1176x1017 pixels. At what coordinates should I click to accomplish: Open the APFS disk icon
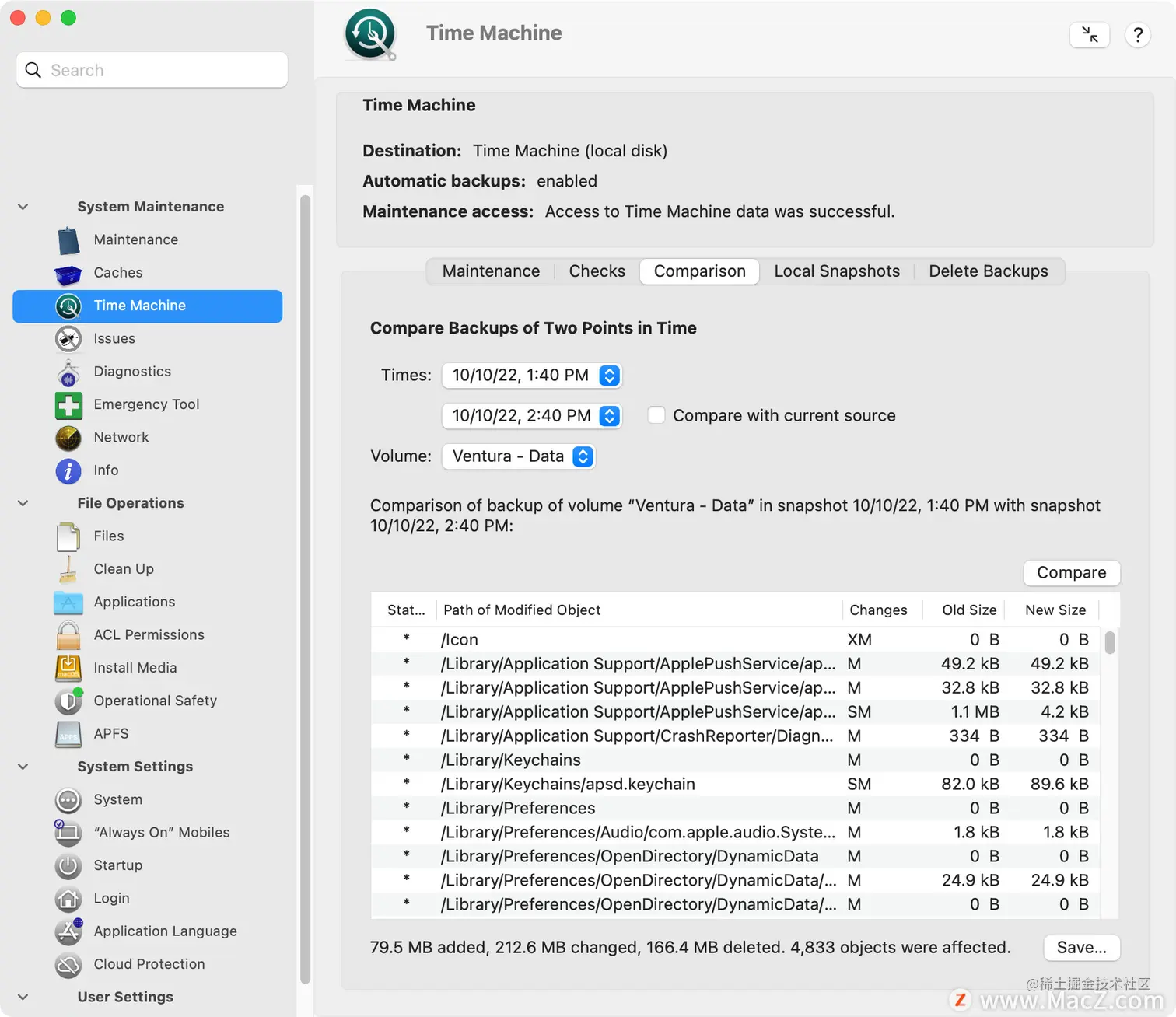point(68,734)
